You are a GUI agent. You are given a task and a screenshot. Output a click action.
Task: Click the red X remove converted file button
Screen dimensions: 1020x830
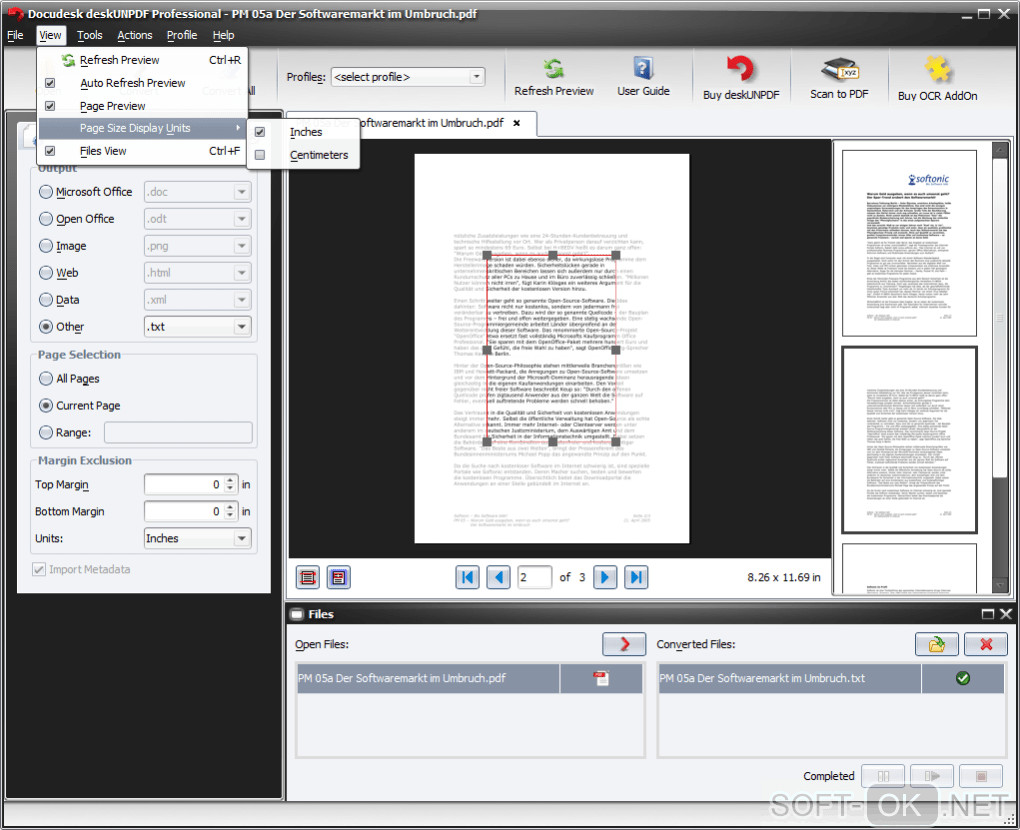pyautogui.click(x=986, y=644)
